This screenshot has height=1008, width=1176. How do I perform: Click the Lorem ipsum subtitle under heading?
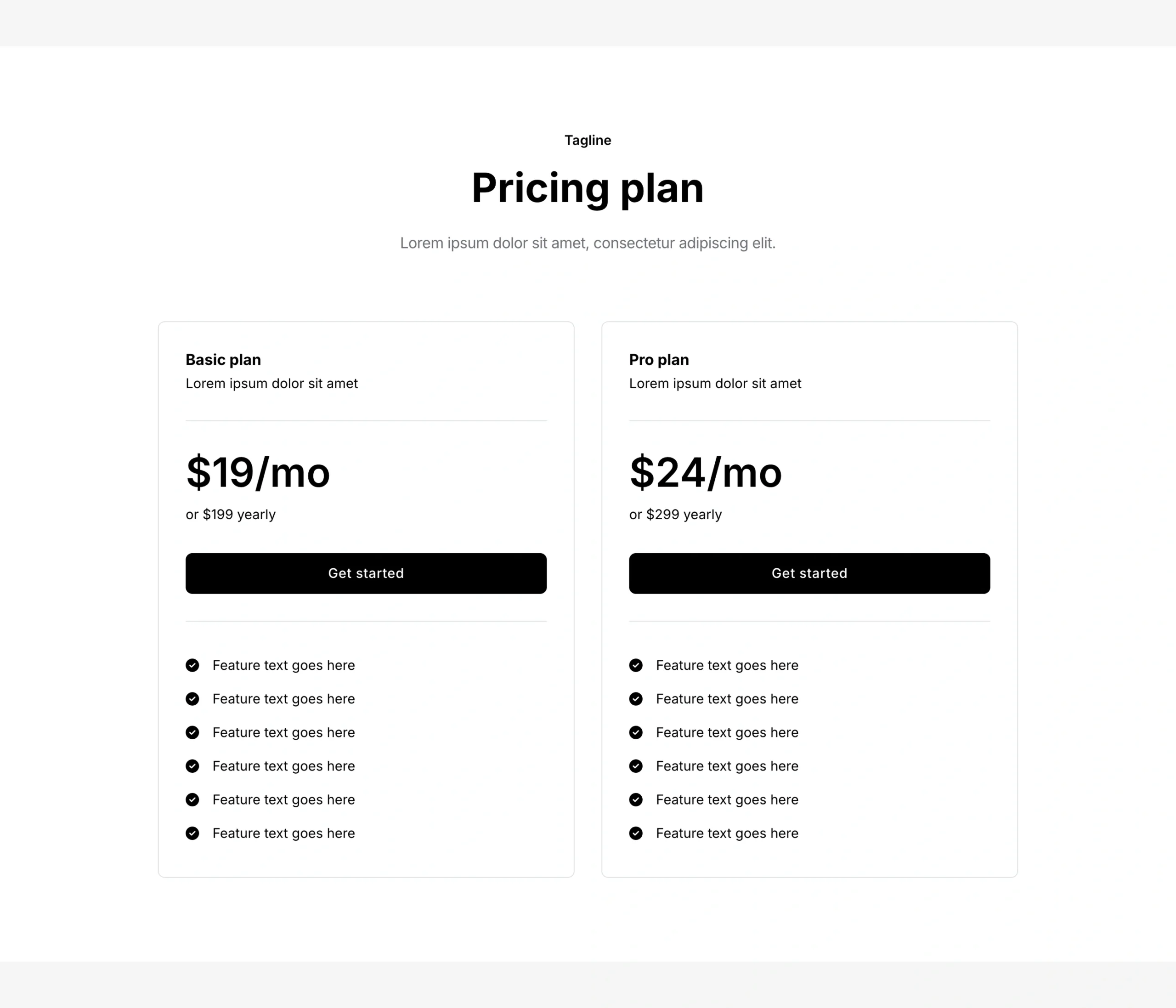coord(588,243)
